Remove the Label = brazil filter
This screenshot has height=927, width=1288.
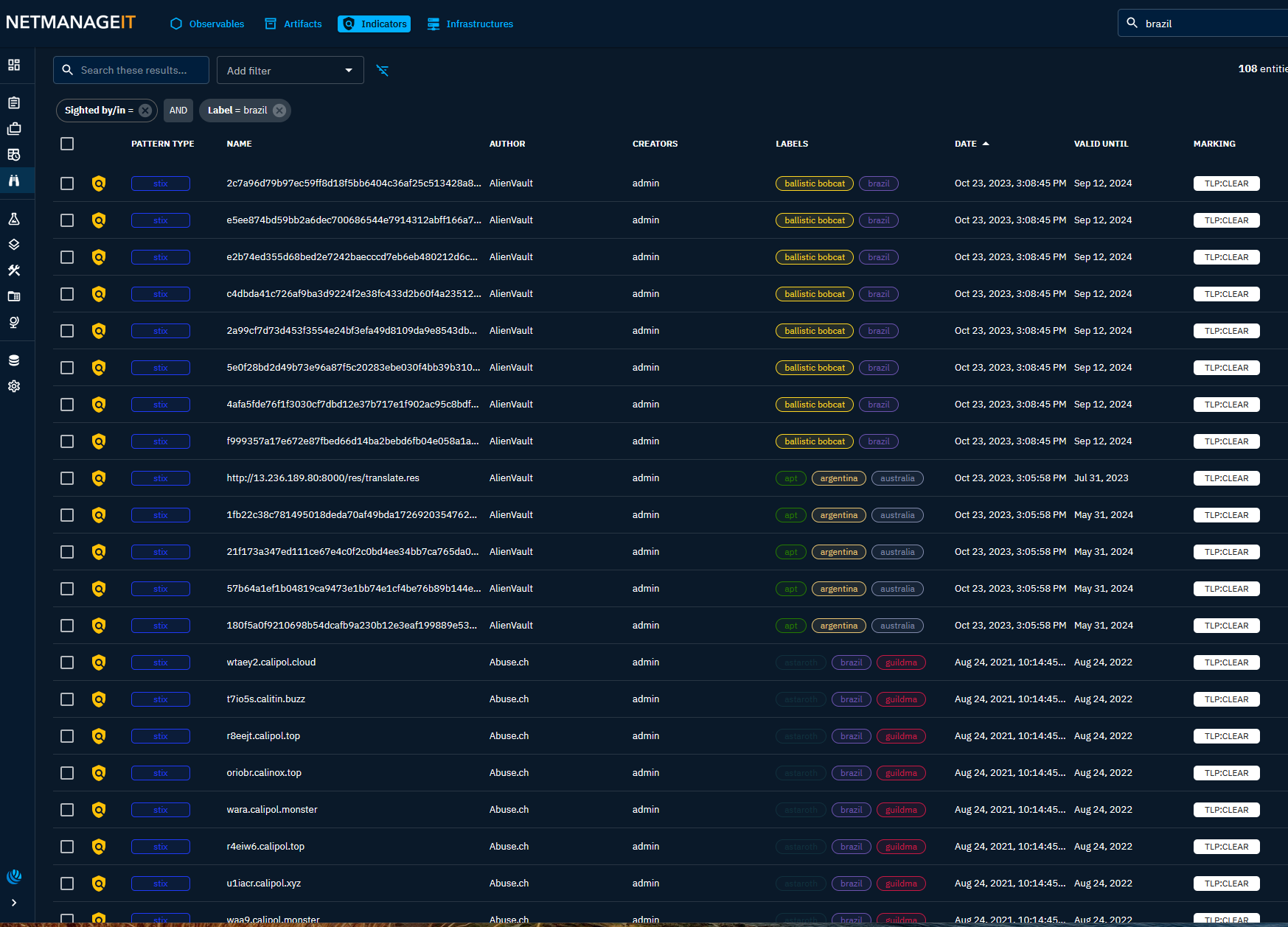click(x=279, y=111)
